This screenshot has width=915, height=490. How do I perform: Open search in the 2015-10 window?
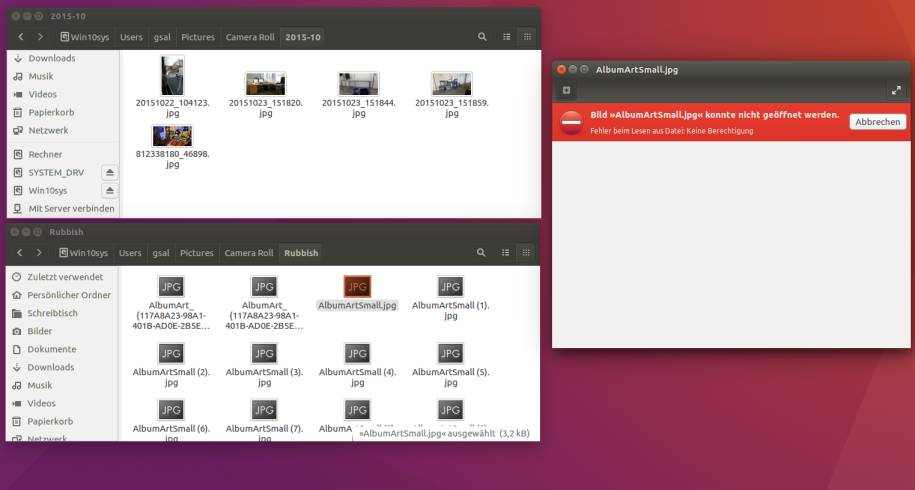(482, 37)
